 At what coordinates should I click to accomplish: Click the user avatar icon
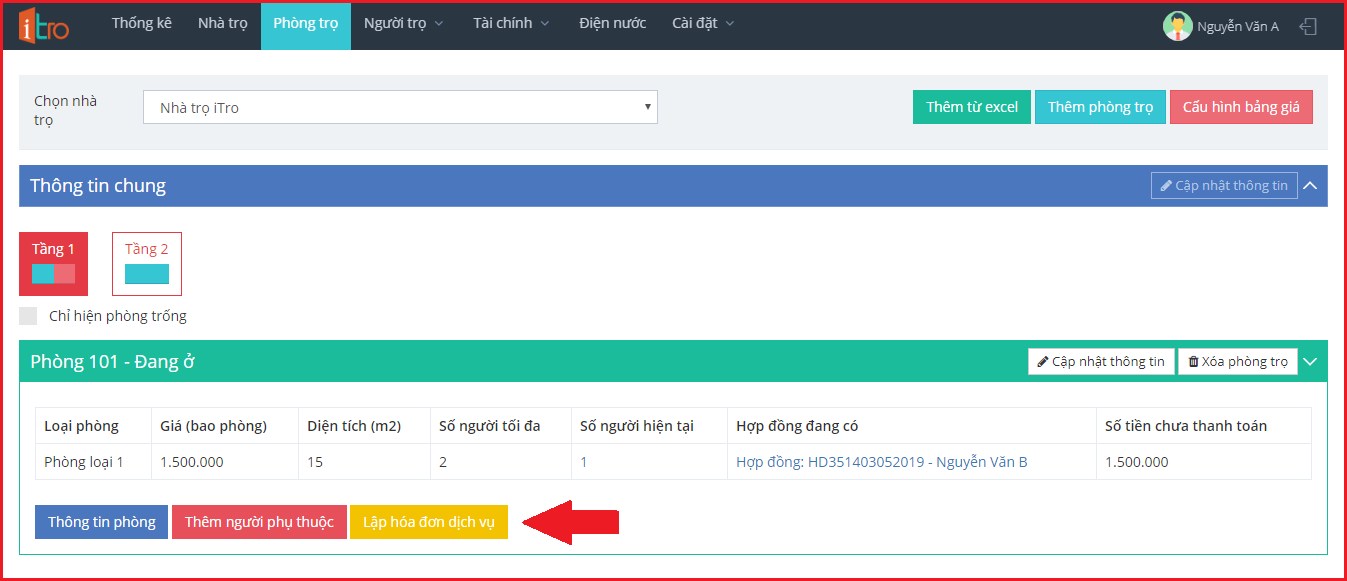click(1177, 26)
